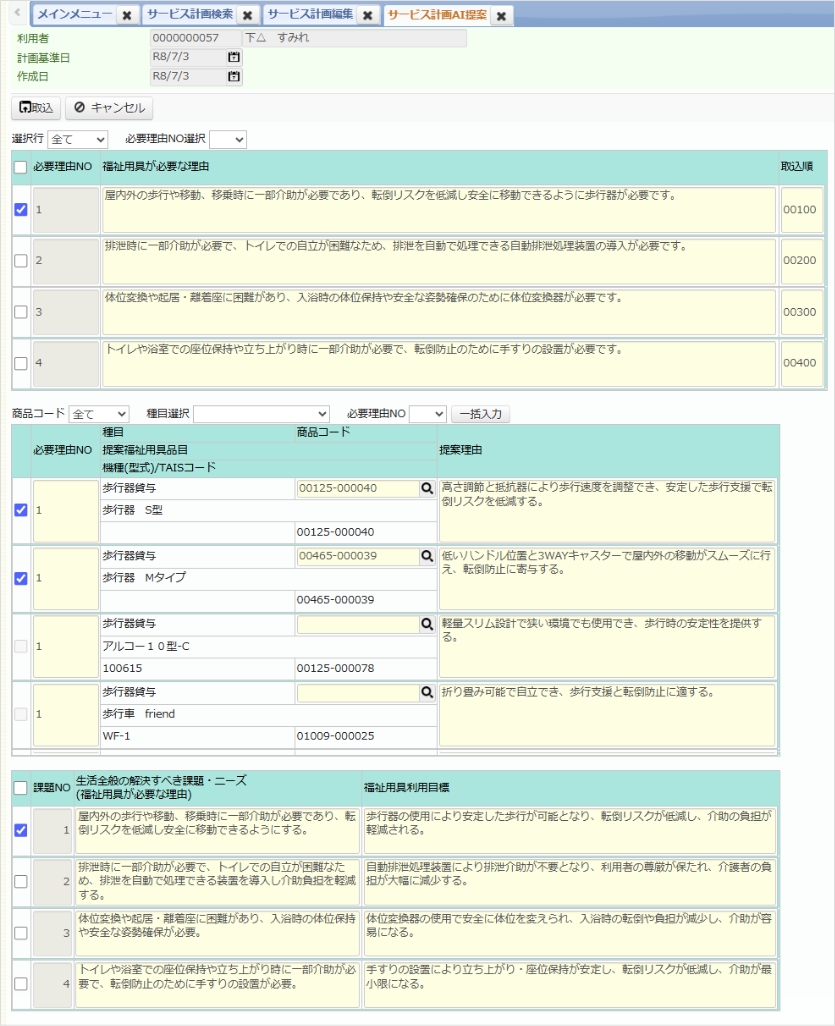Close the メインメニュー tab
Screen dimensions: 835x1026
click(x=127, y=16)
